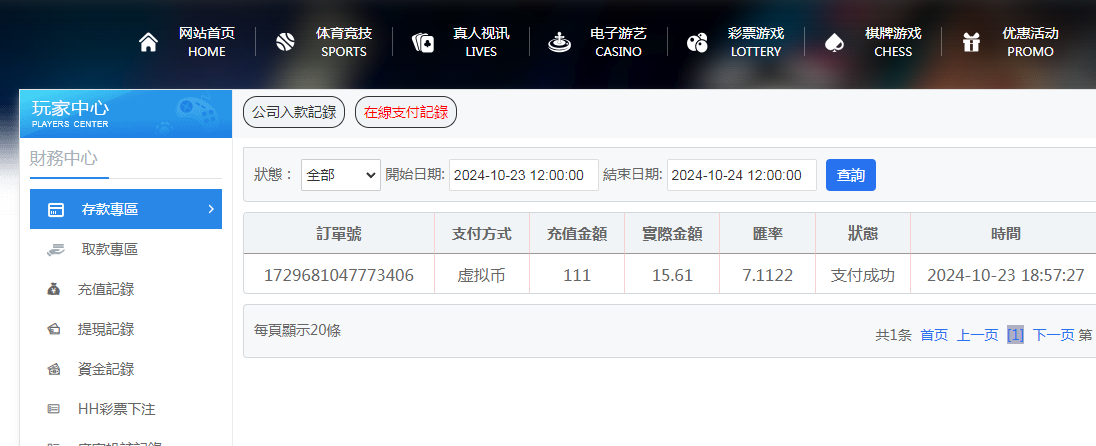Click the lottery balls icon

[x=697, y=42]
